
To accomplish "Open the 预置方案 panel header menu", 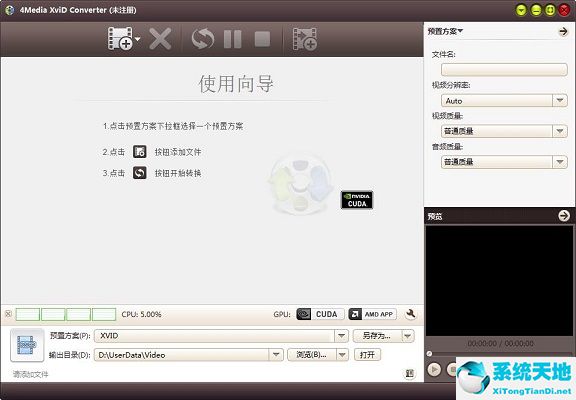I will tap(445, 32).
